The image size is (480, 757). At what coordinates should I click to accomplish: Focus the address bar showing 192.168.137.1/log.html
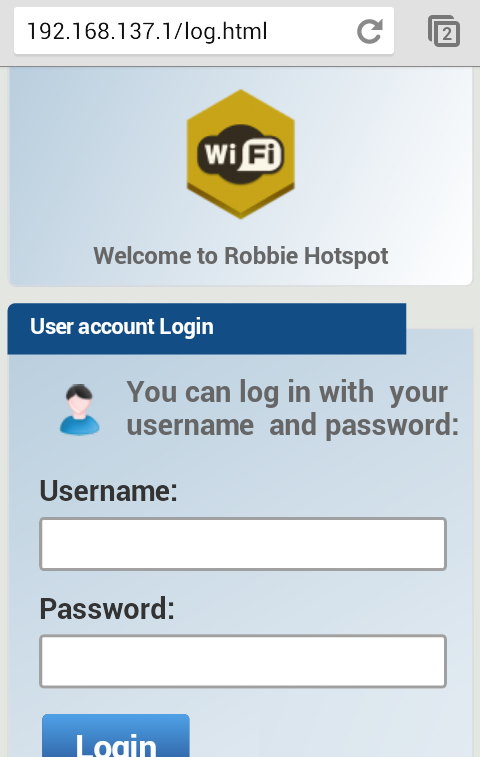(x=204, y=31)
